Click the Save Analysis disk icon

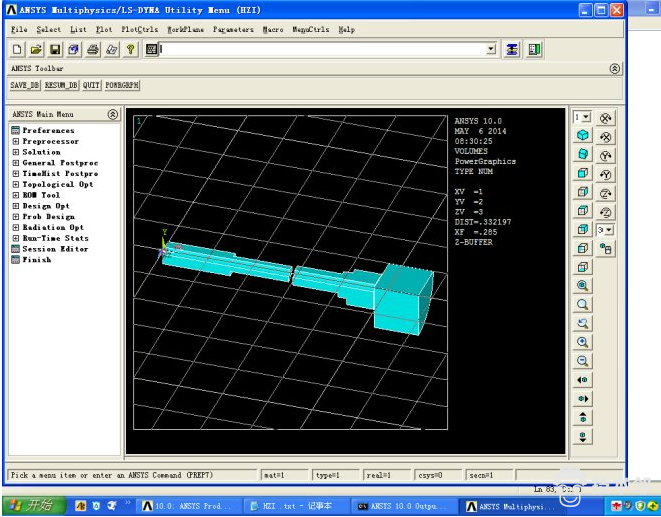pyautogui.click(x=55, y=49)
